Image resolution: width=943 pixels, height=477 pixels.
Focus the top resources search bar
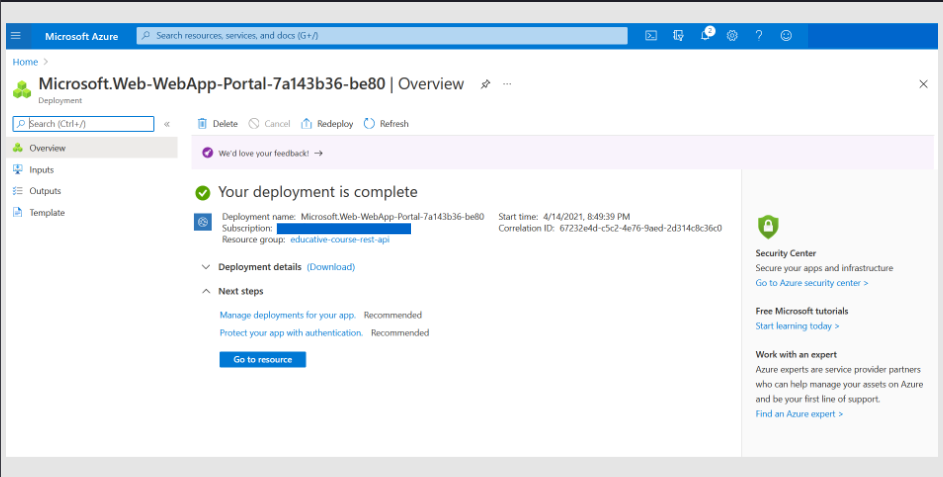[382, 36]
